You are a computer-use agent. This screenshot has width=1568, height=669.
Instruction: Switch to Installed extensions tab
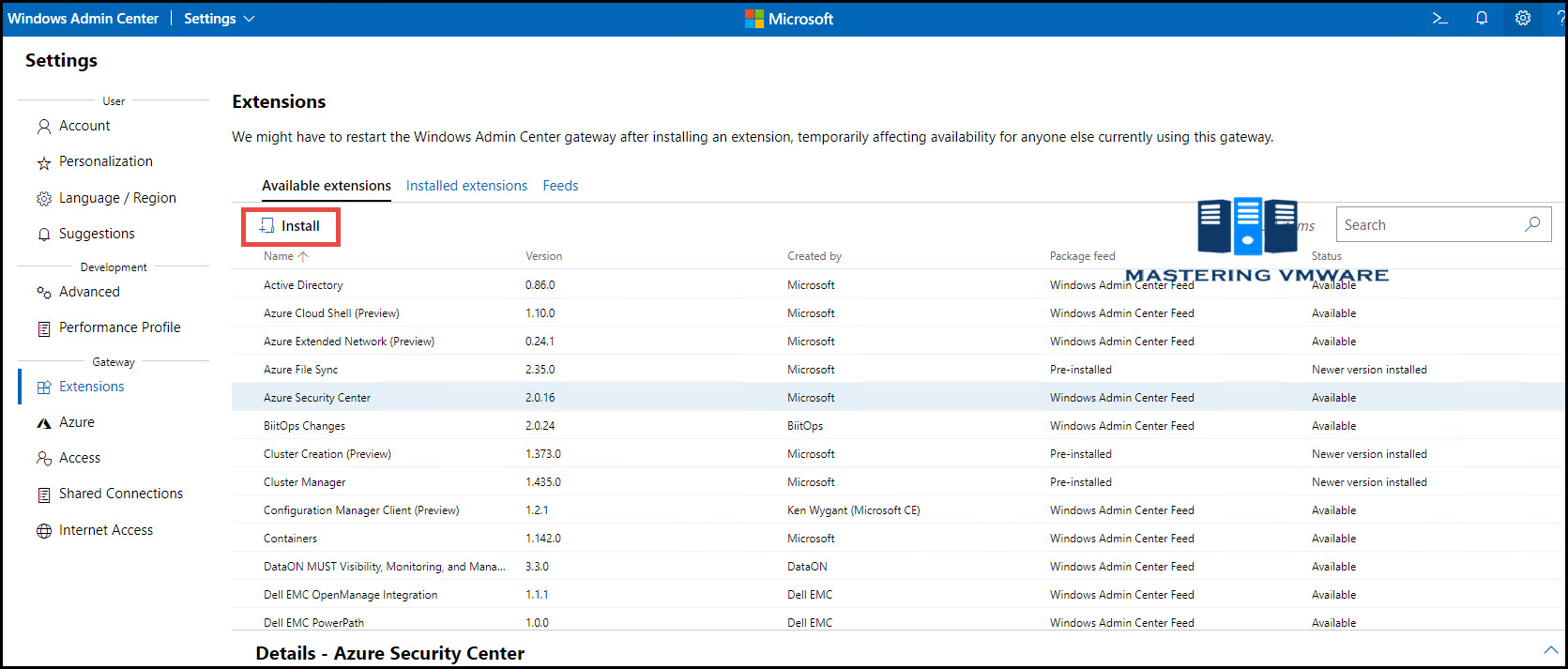coord(466,186)
